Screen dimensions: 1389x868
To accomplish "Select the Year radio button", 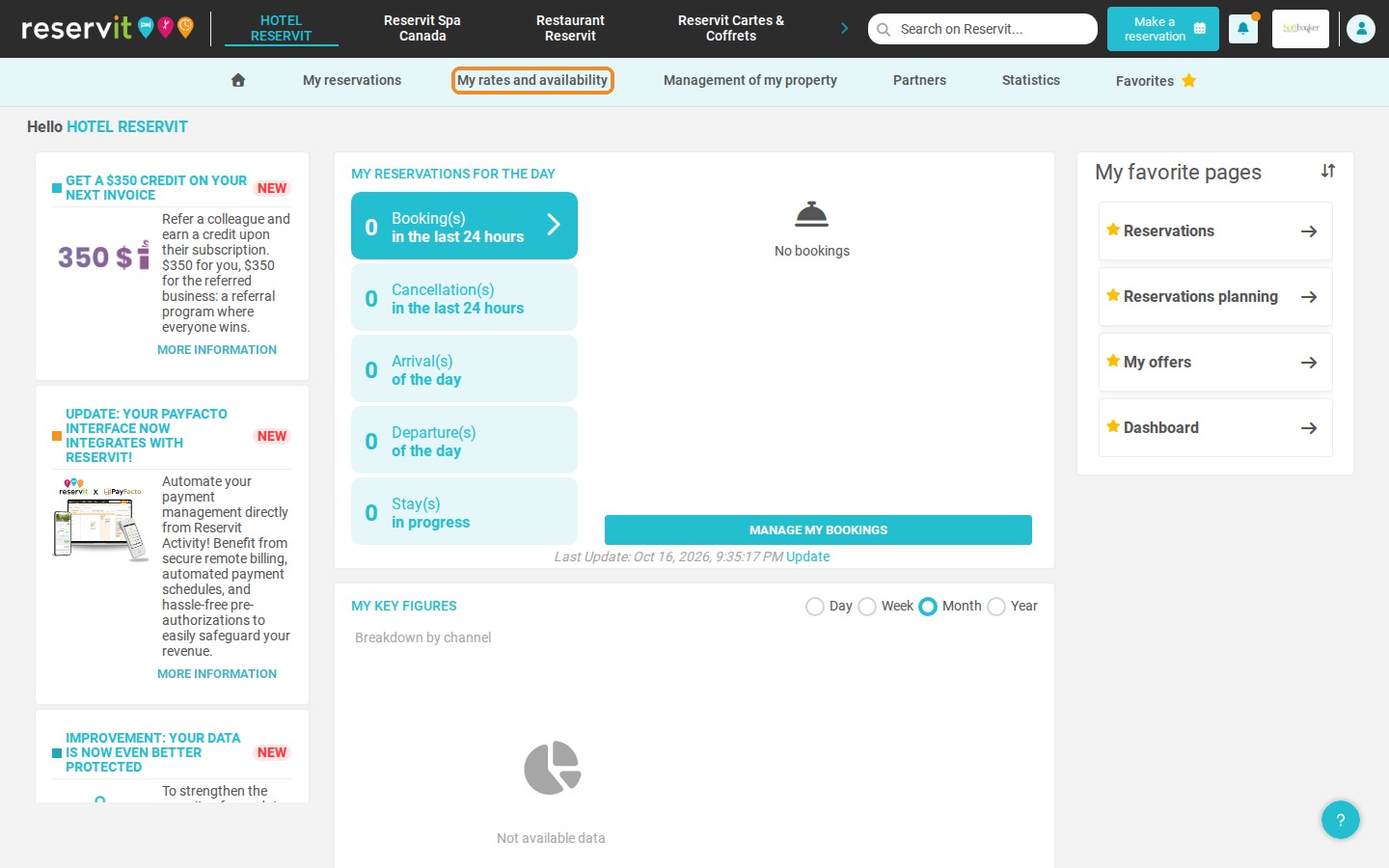I will coord(996,607).
